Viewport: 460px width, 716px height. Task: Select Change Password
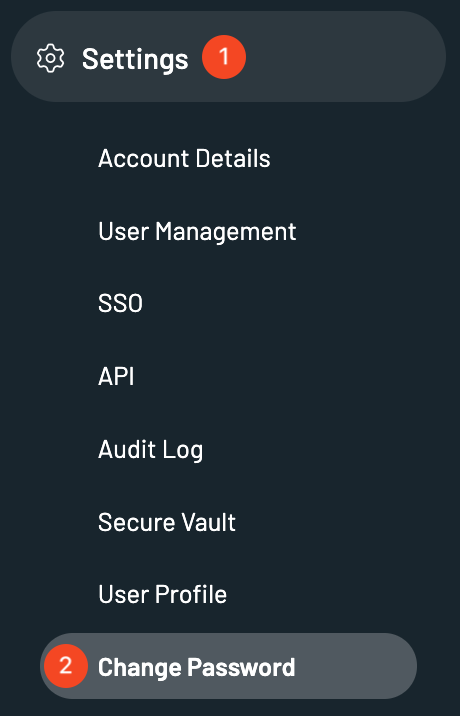pyautogui.click(x=196, y=668)
